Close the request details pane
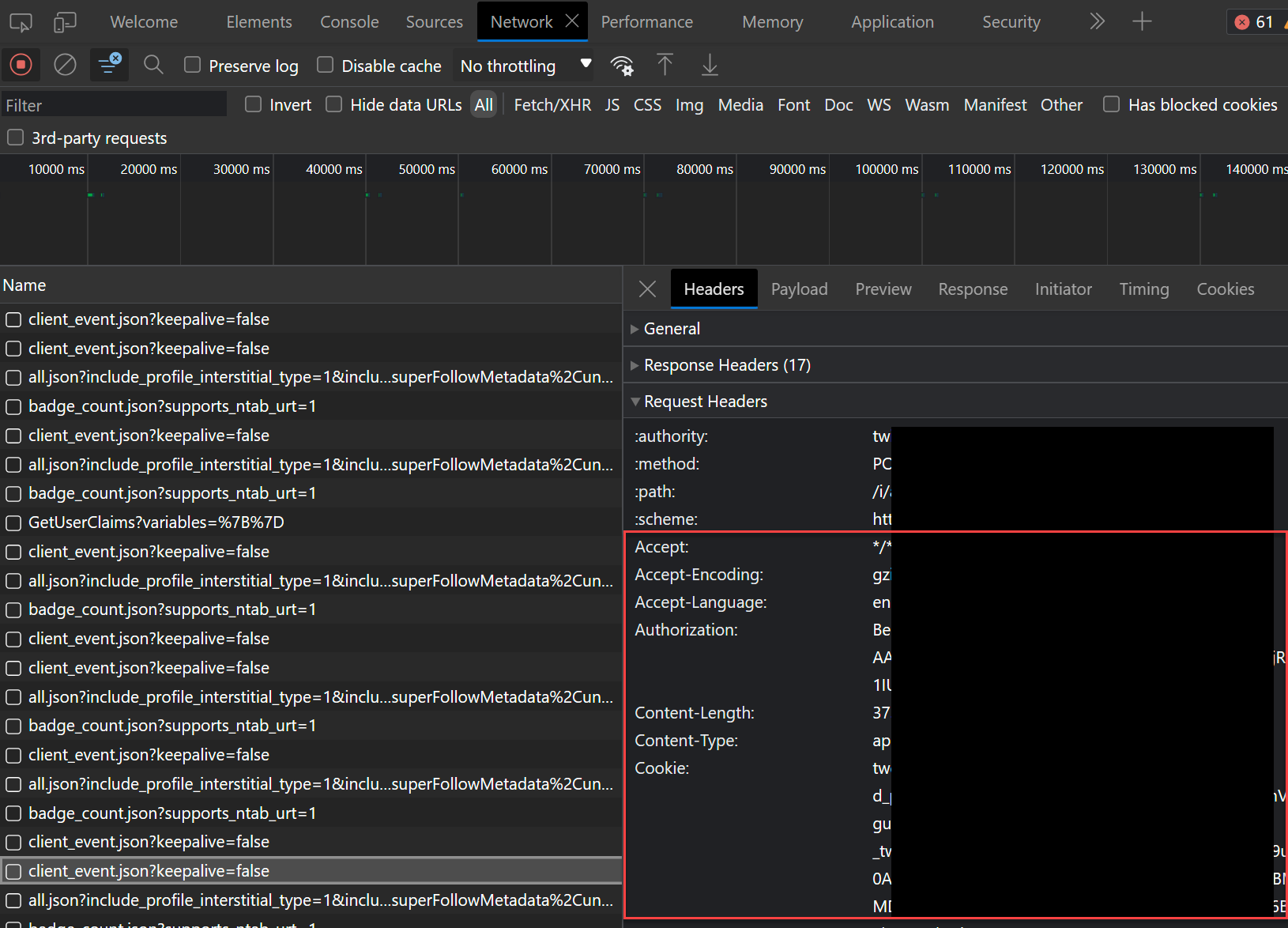 (x=647, y=289)
